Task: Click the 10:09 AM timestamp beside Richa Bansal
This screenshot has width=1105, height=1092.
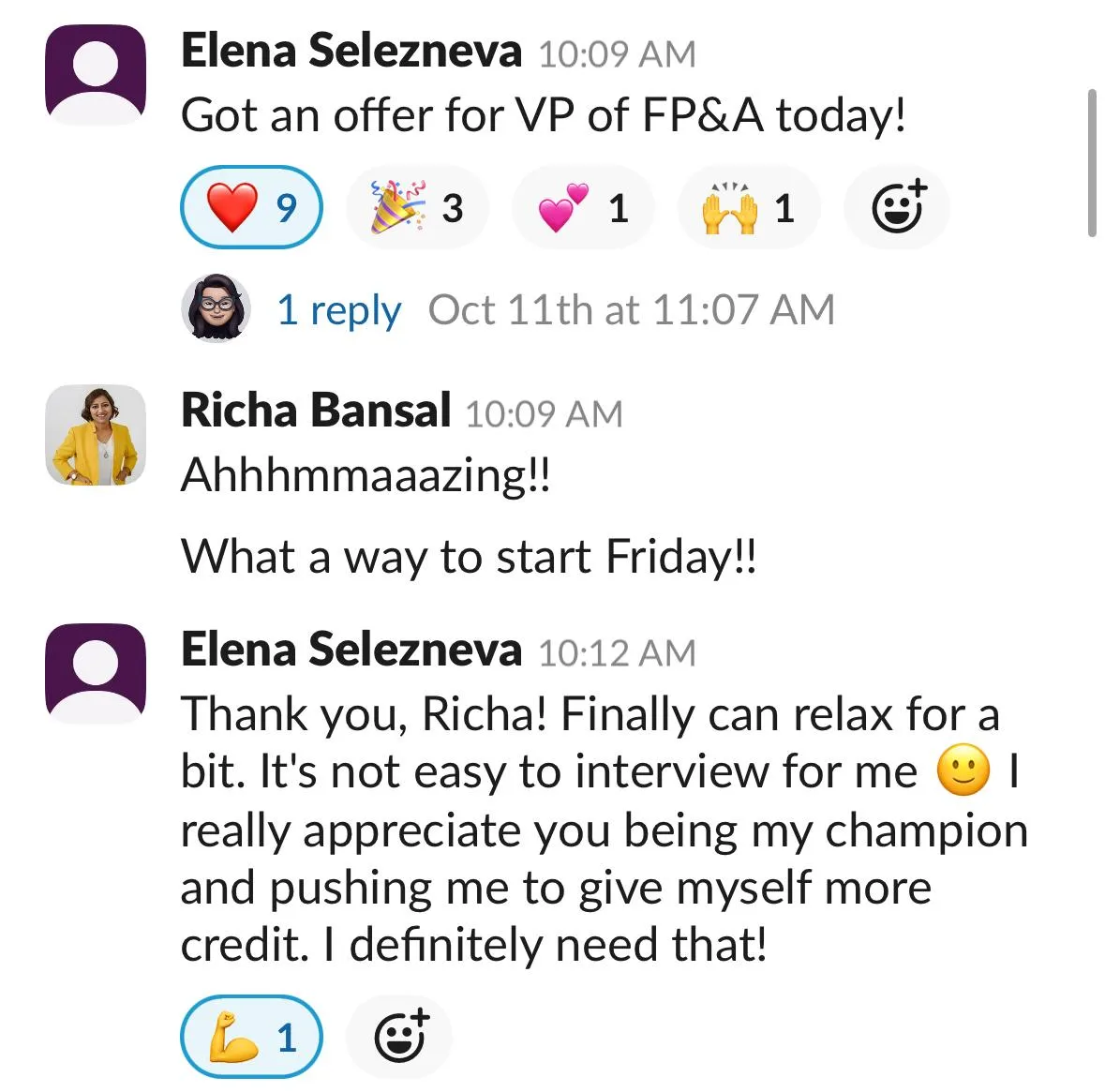Action: pos(544,413)
